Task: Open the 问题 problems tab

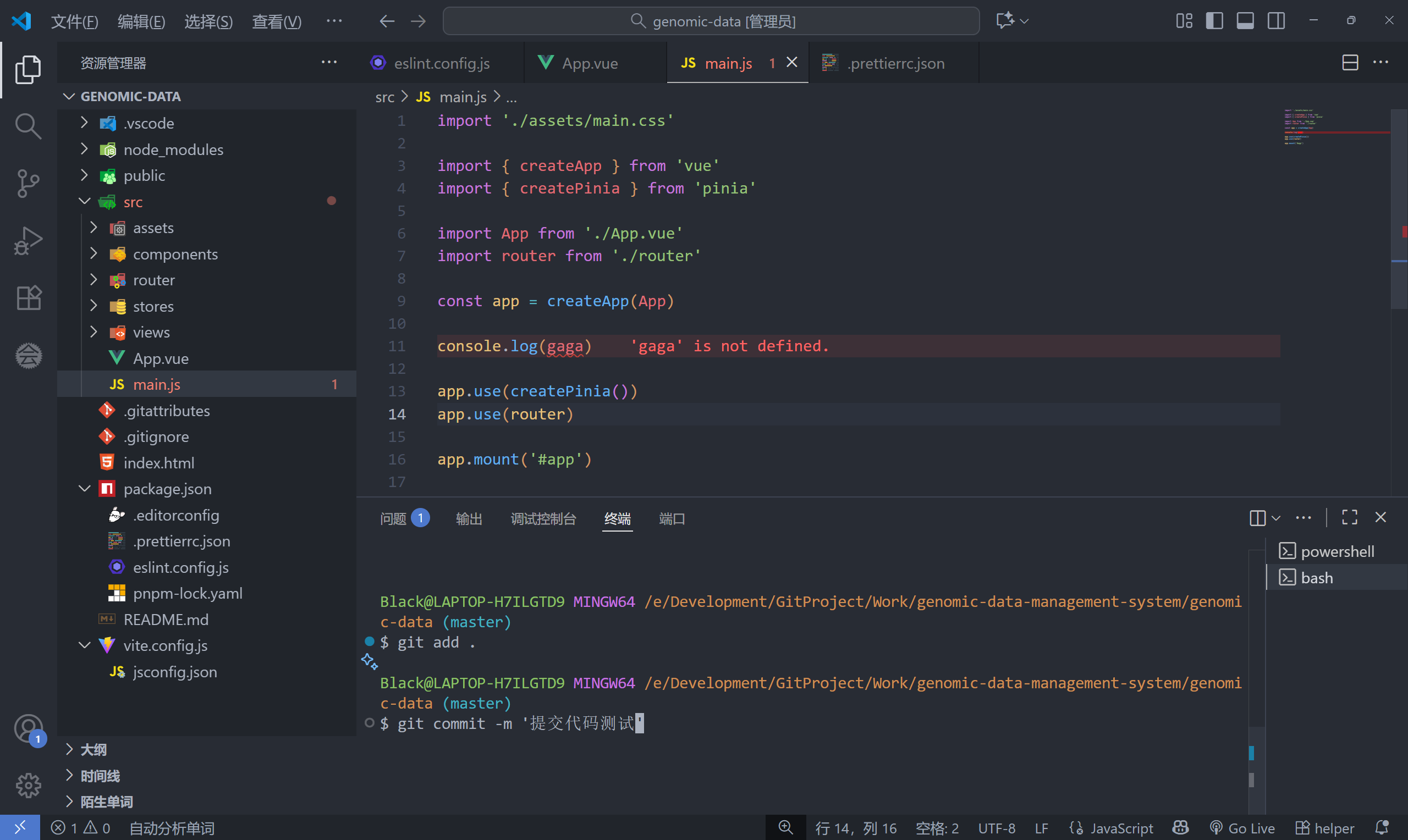Action: tap(393, 518)
